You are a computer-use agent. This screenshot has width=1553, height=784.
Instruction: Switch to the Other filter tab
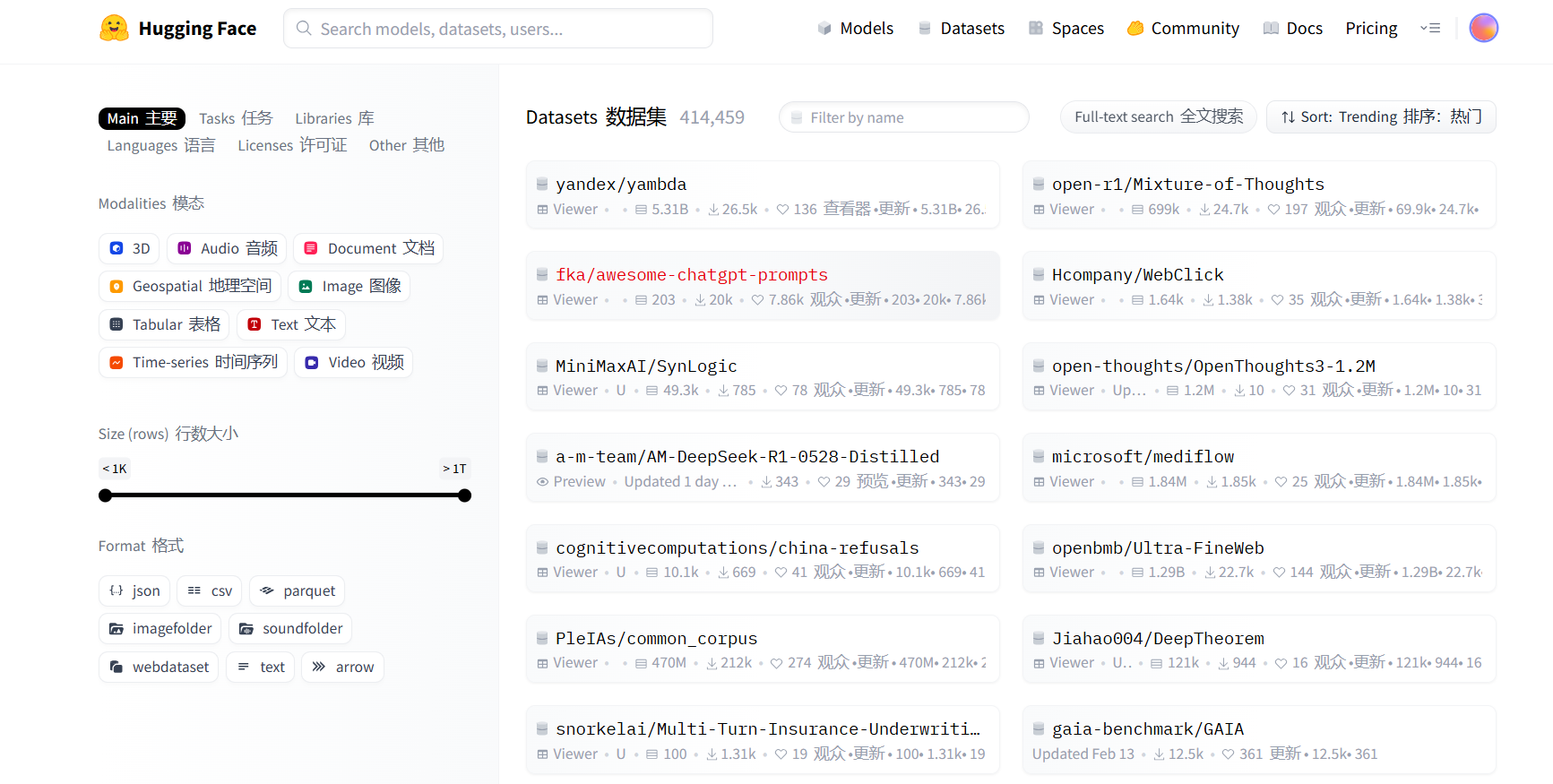click(406, 145)
